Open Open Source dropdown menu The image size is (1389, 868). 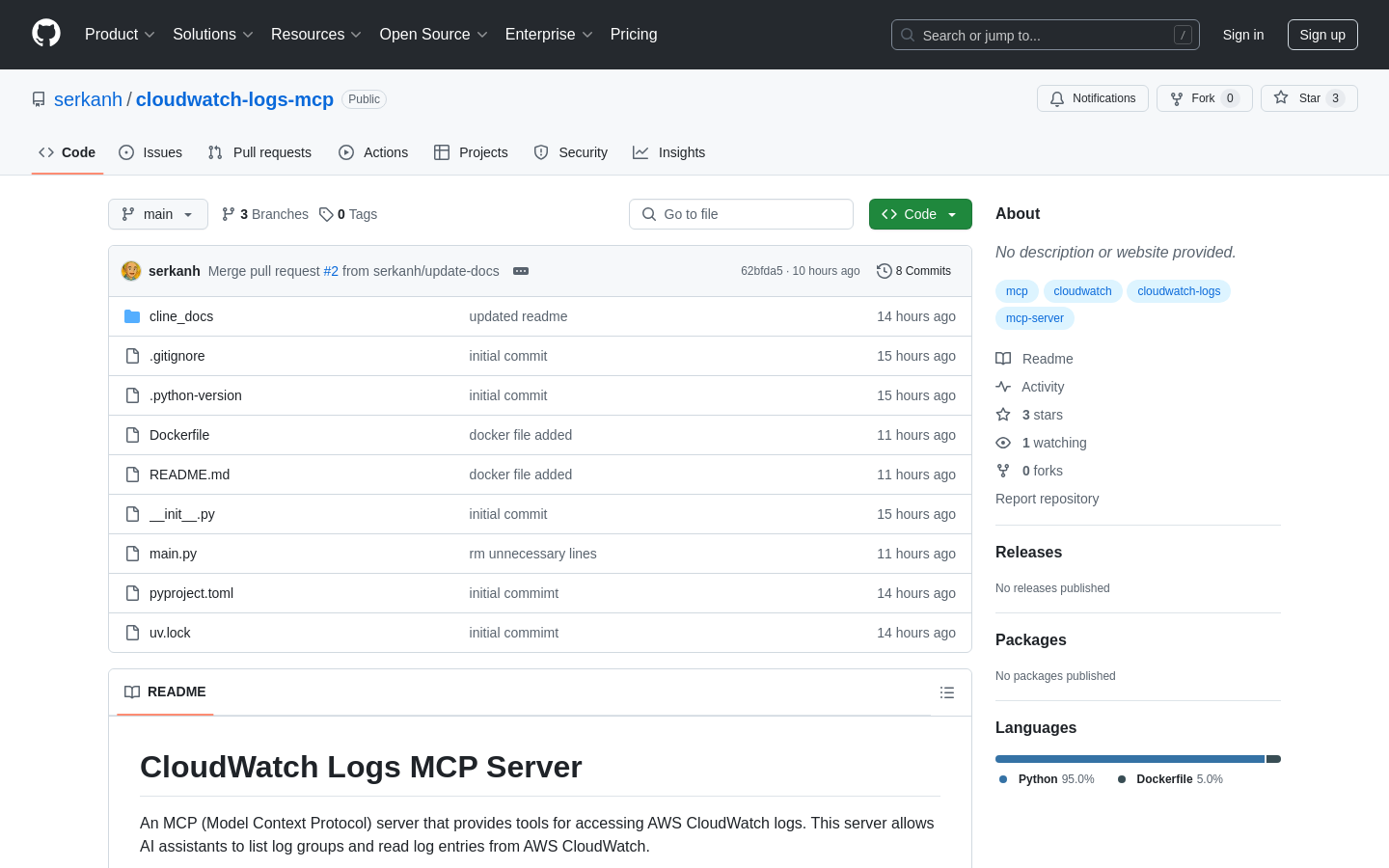click(x=434, y=35)
